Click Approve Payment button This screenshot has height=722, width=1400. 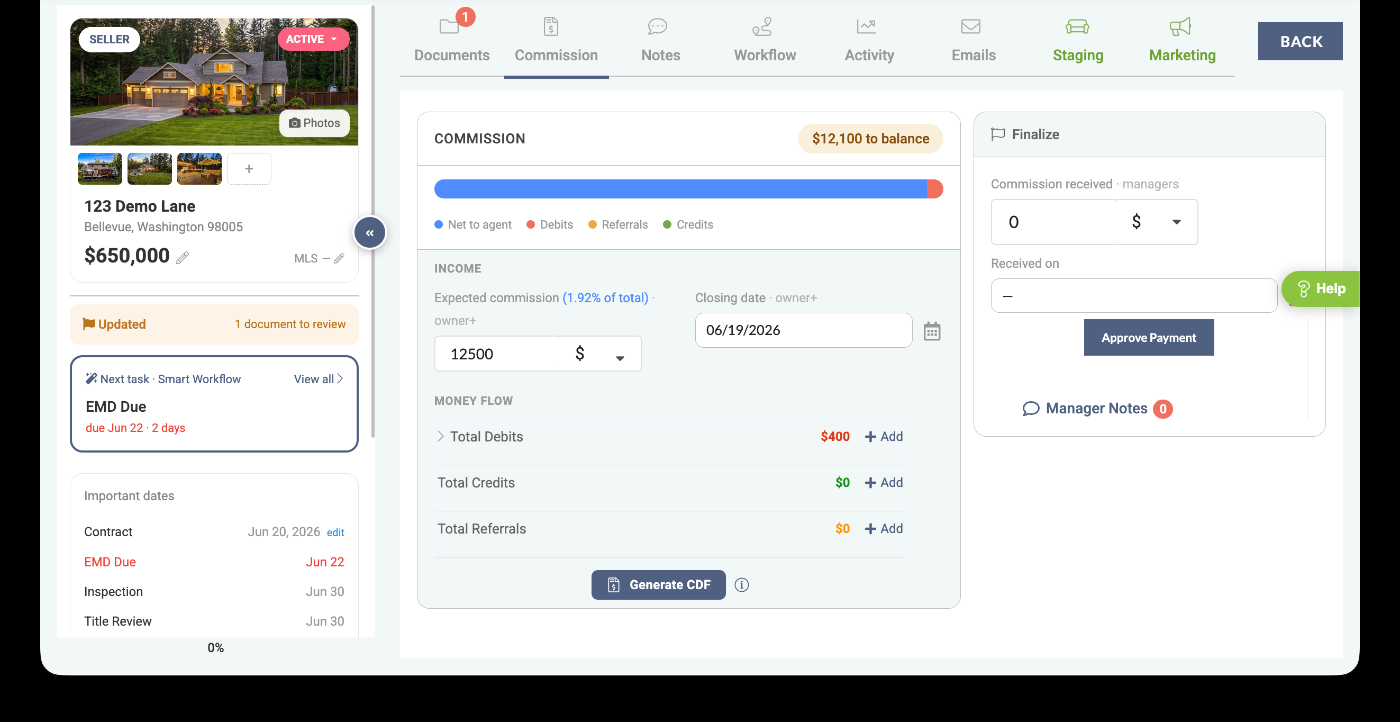pos(1149,338)
